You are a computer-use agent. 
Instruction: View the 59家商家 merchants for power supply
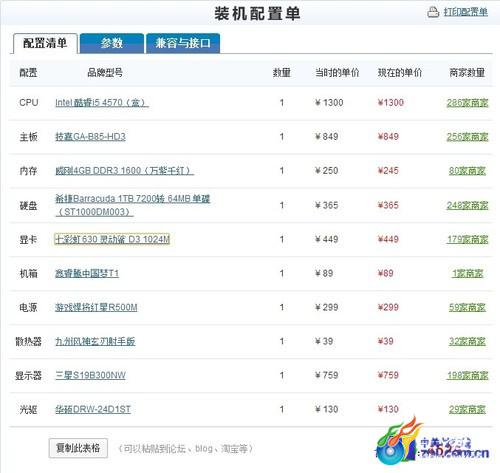pyautogui.click(x=467, y=307)
